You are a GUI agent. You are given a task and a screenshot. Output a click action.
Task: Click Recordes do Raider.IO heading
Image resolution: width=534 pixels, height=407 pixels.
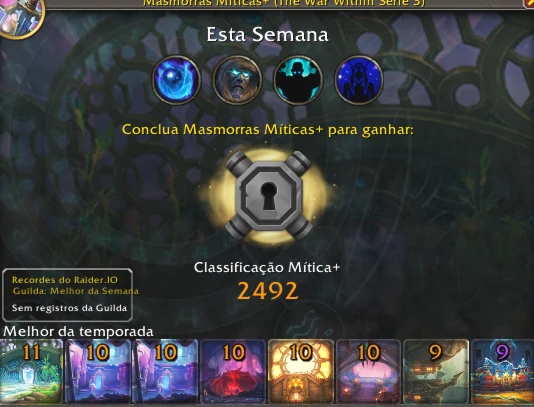[65, 280]
